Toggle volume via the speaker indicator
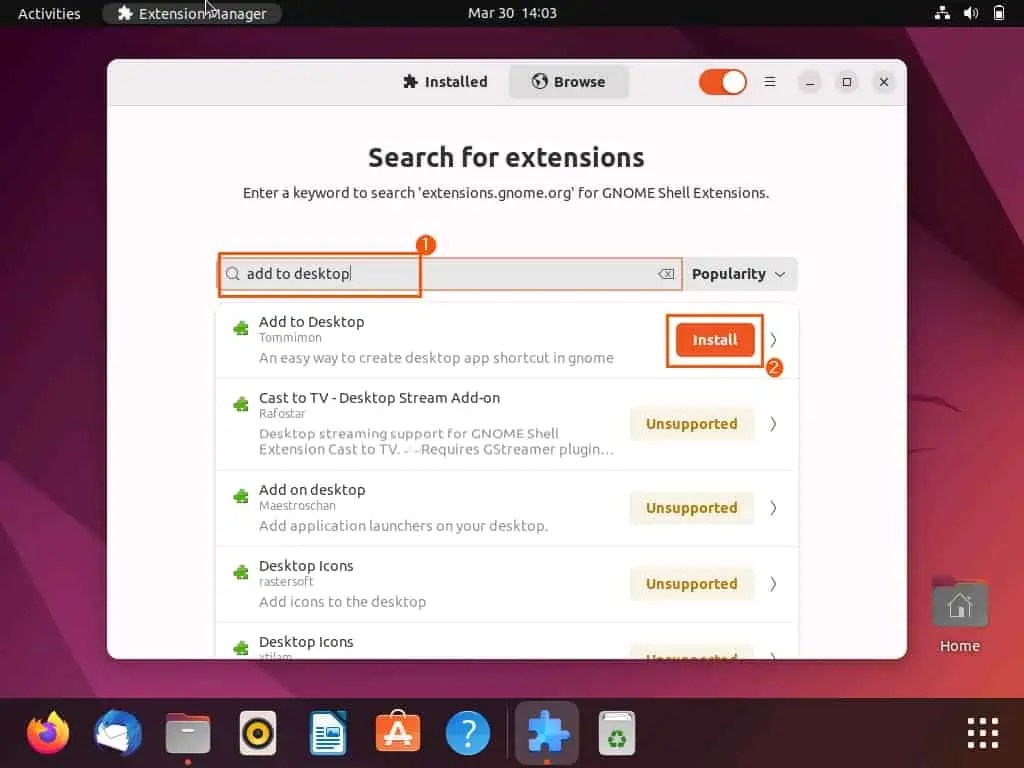Image resolution: width=1024 pixels, height=768 pixels. click(x=971, y=13)
